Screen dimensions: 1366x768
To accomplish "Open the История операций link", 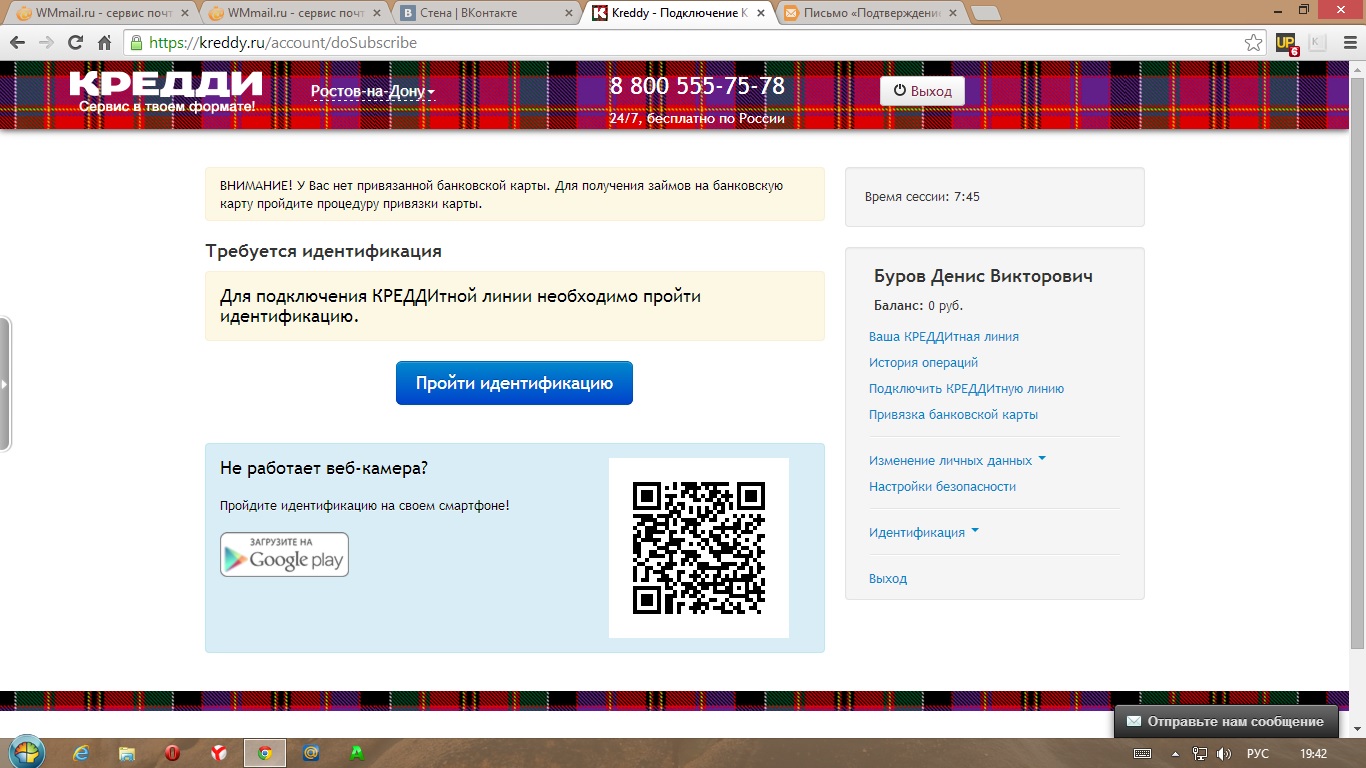I will 923,363.
